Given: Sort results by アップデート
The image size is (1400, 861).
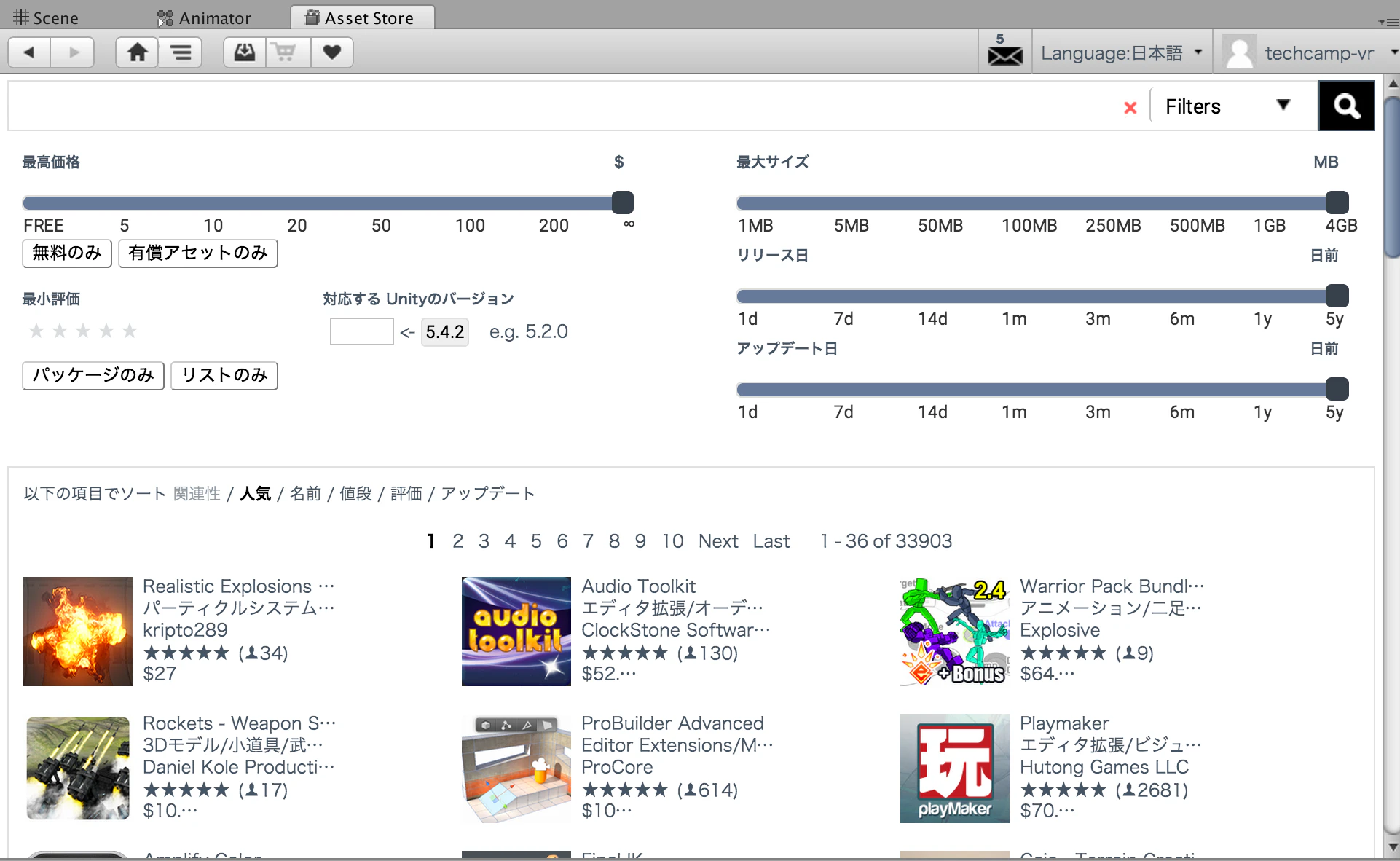Looking at the screenshot, I should tap(487, 494).
